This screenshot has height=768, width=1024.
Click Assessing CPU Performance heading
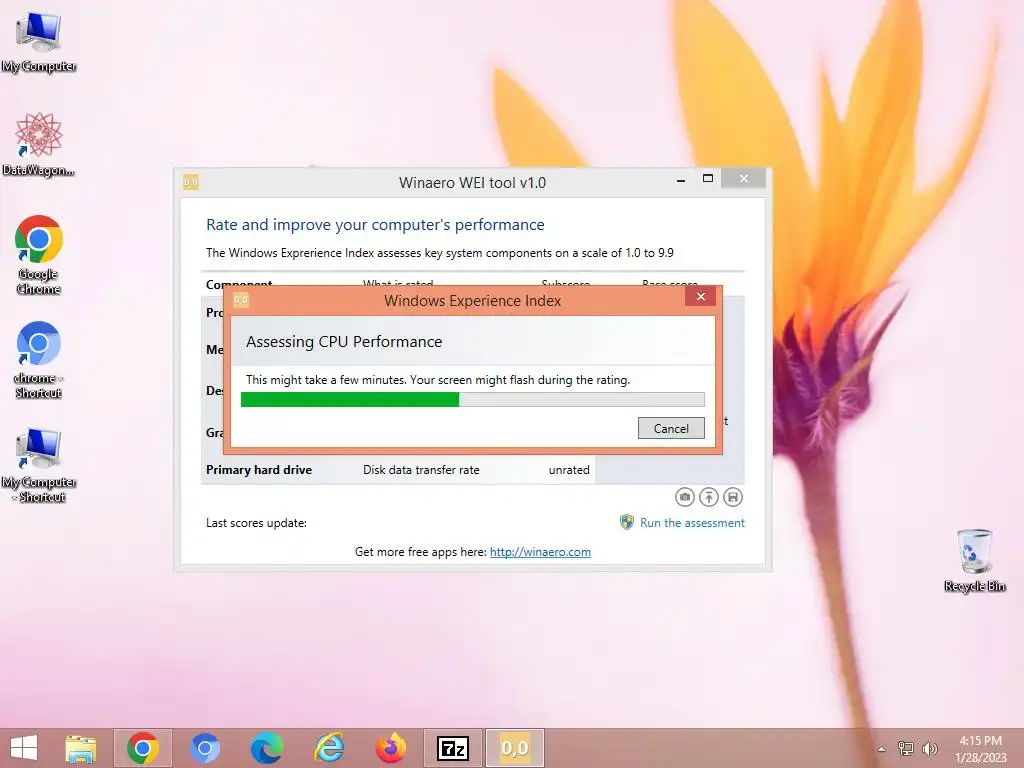pos(344,342)
